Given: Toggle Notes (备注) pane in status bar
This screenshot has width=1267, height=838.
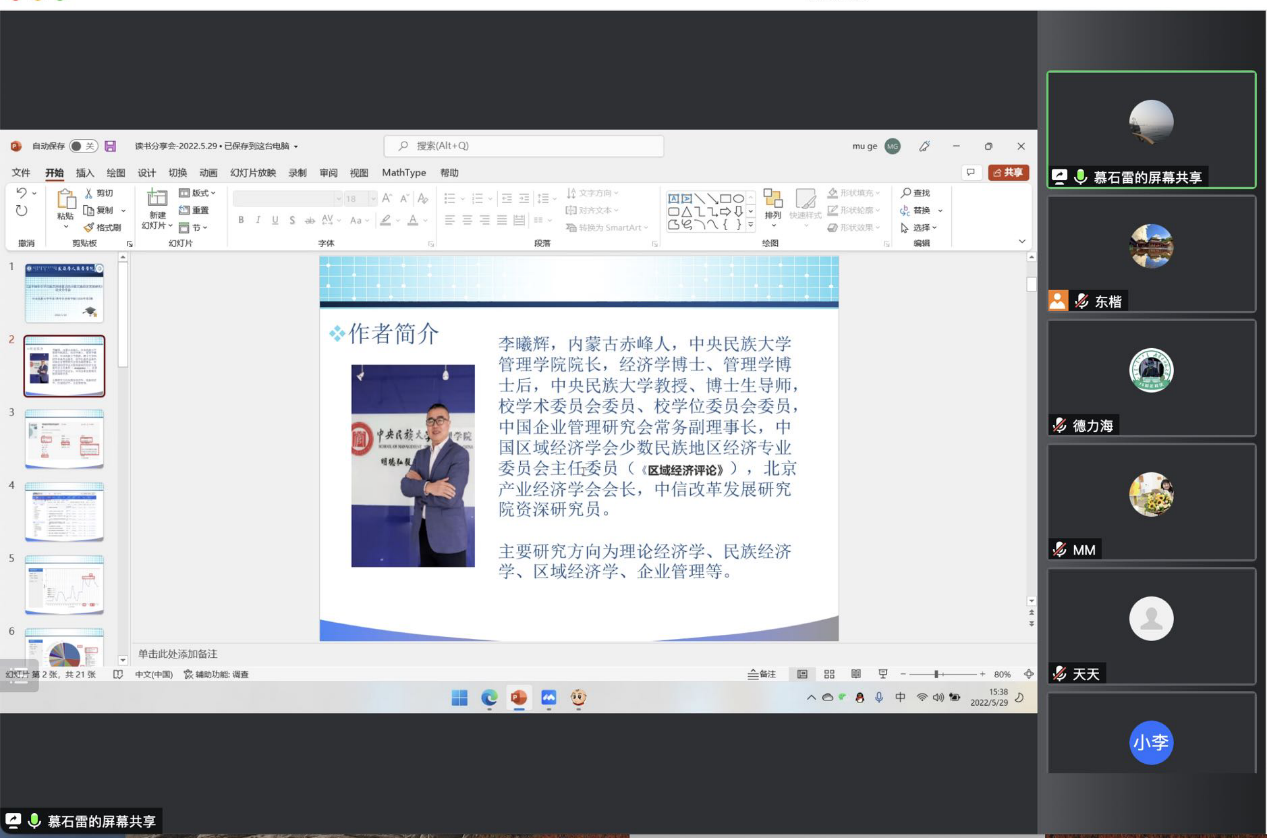Looking at the screenshot, I should tap(762, 674).
